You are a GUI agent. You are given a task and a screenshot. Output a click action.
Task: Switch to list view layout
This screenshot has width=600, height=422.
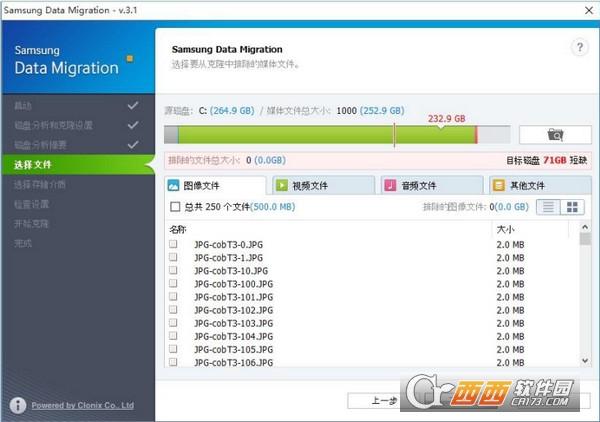[x=548, y=207]
